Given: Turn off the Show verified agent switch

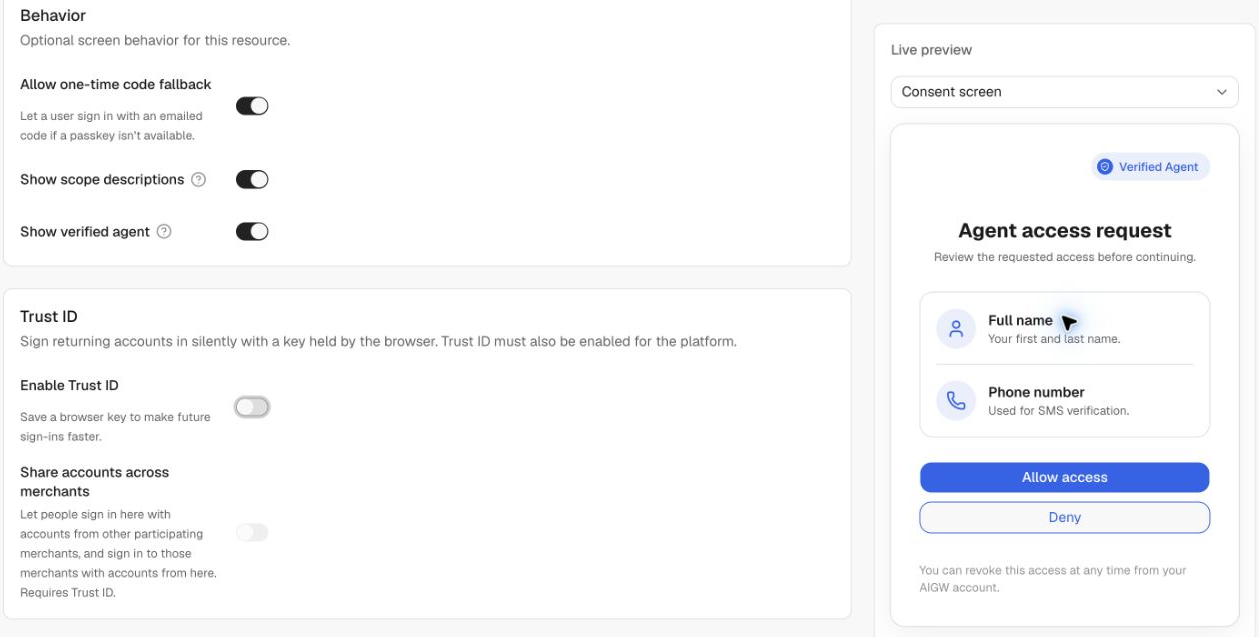Looking at the screenshot, I should 252,232.
